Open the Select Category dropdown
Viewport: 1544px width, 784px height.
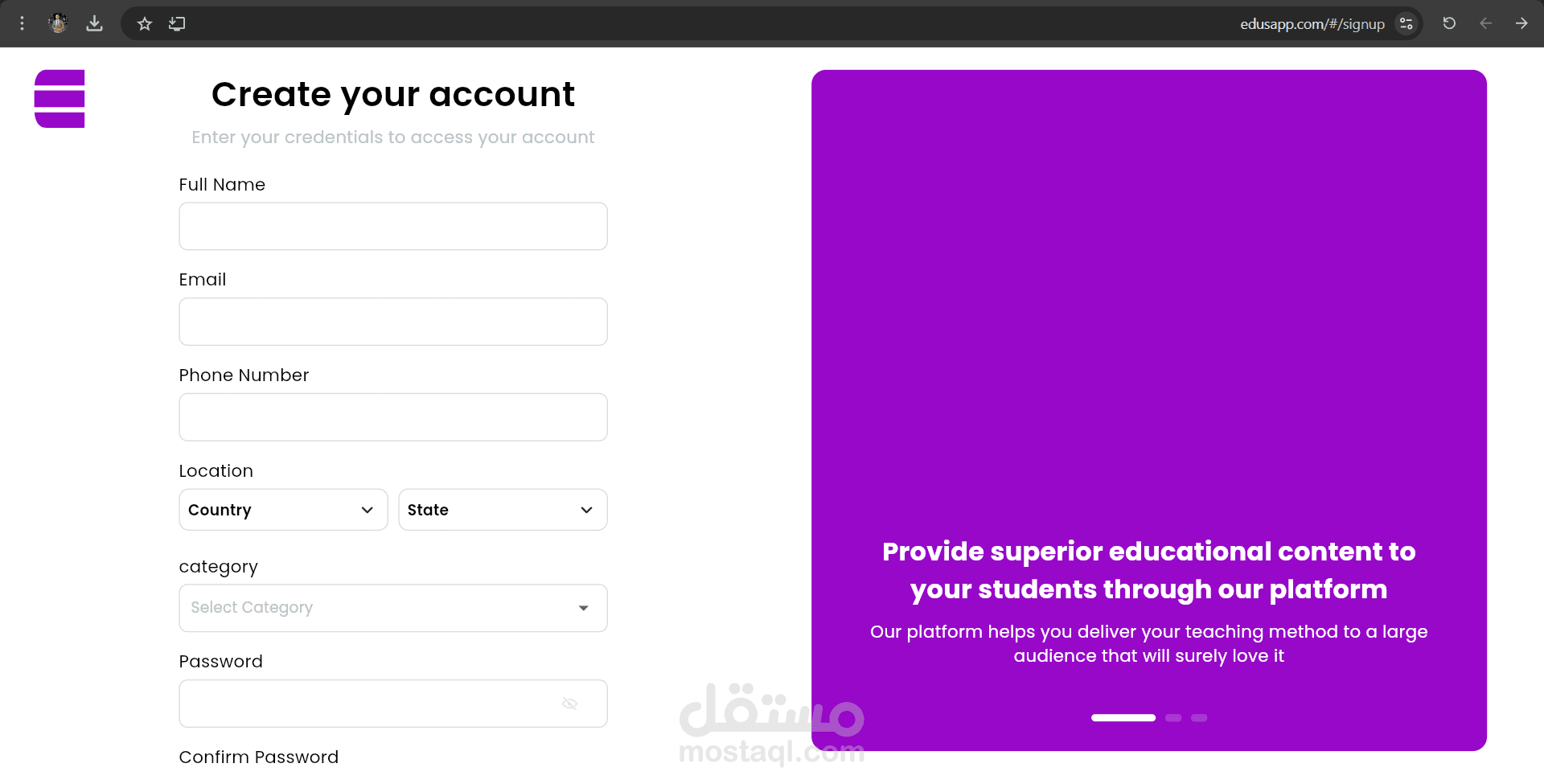392,608
